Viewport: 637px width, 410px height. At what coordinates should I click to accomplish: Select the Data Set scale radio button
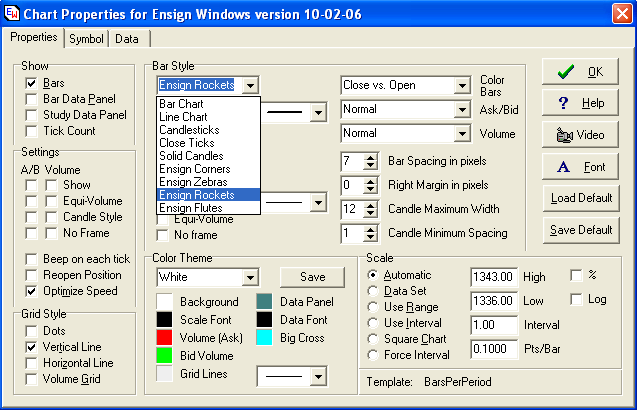[373, 291]
